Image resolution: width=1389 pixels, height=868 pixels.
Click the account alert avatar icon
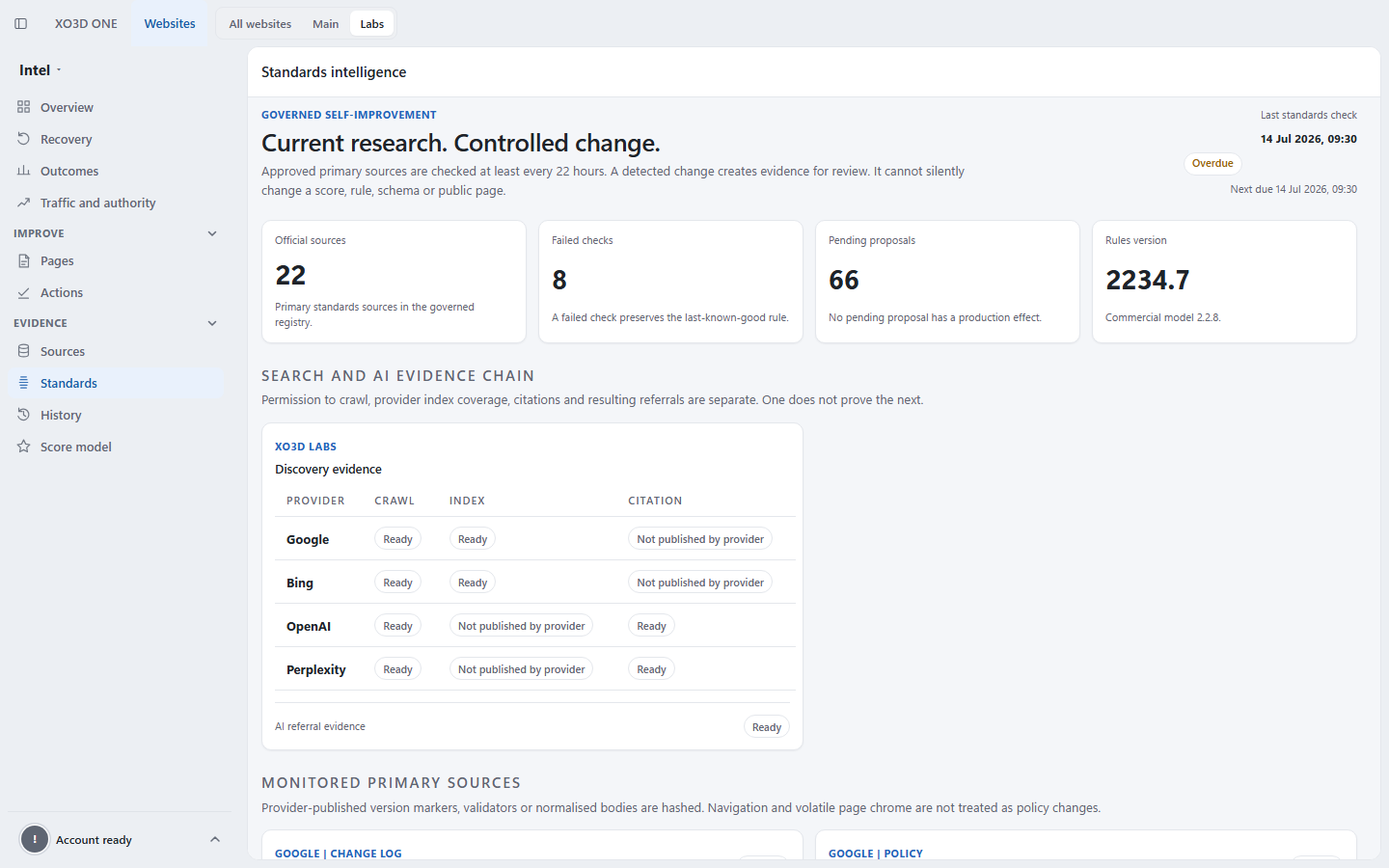pyautogui.click(x=35, y=840)
